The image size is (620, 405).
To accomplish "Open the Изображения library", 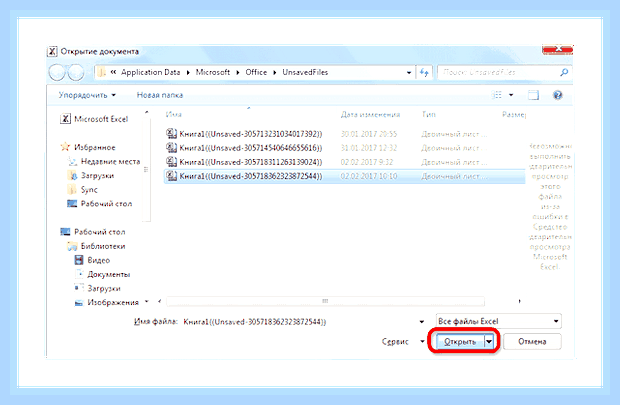I will click(x=107, y=303).
